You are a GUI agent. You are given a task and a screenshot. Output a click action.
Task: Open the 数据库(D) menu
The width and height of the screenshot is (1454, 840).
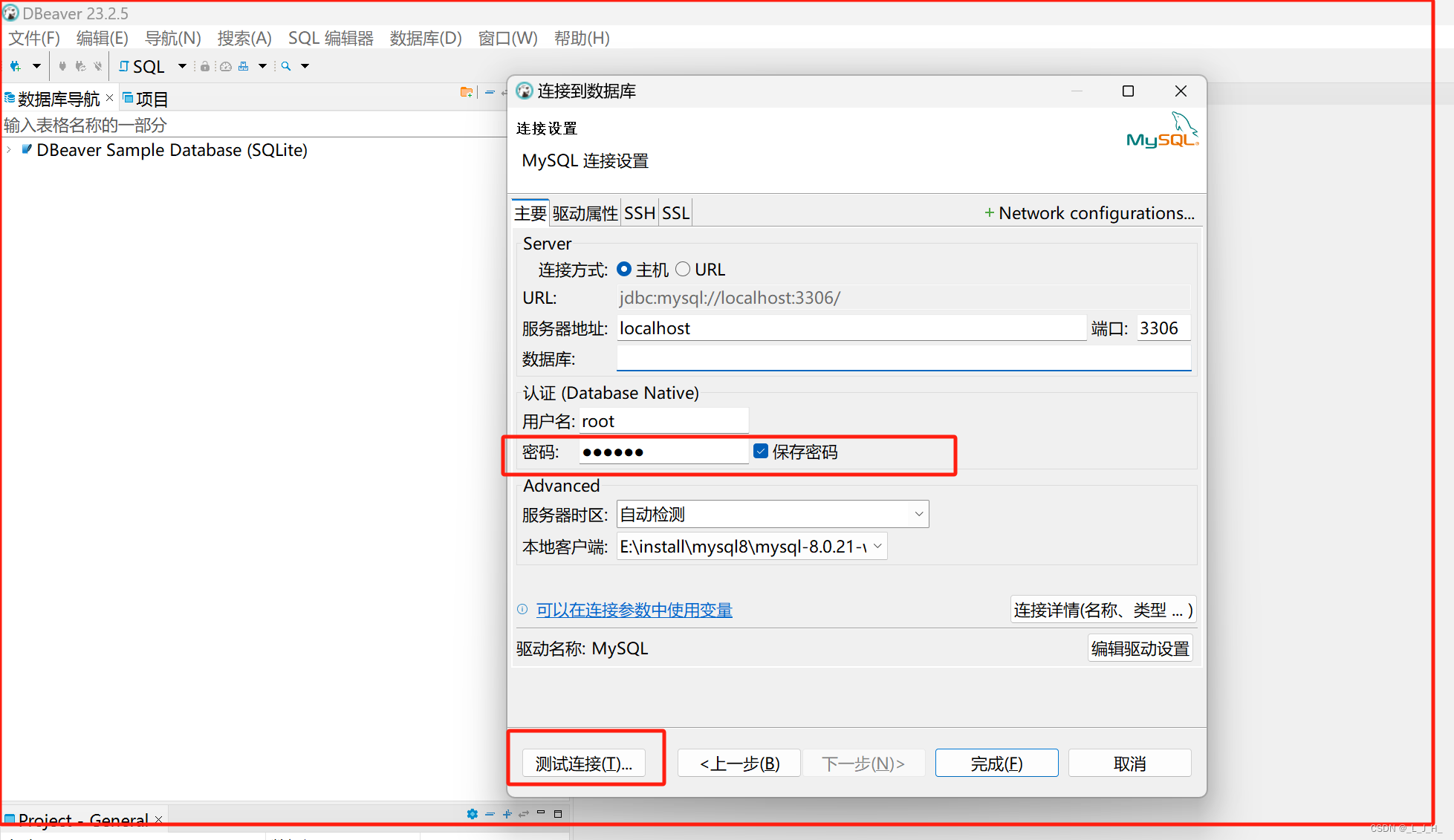pos(425,38)
